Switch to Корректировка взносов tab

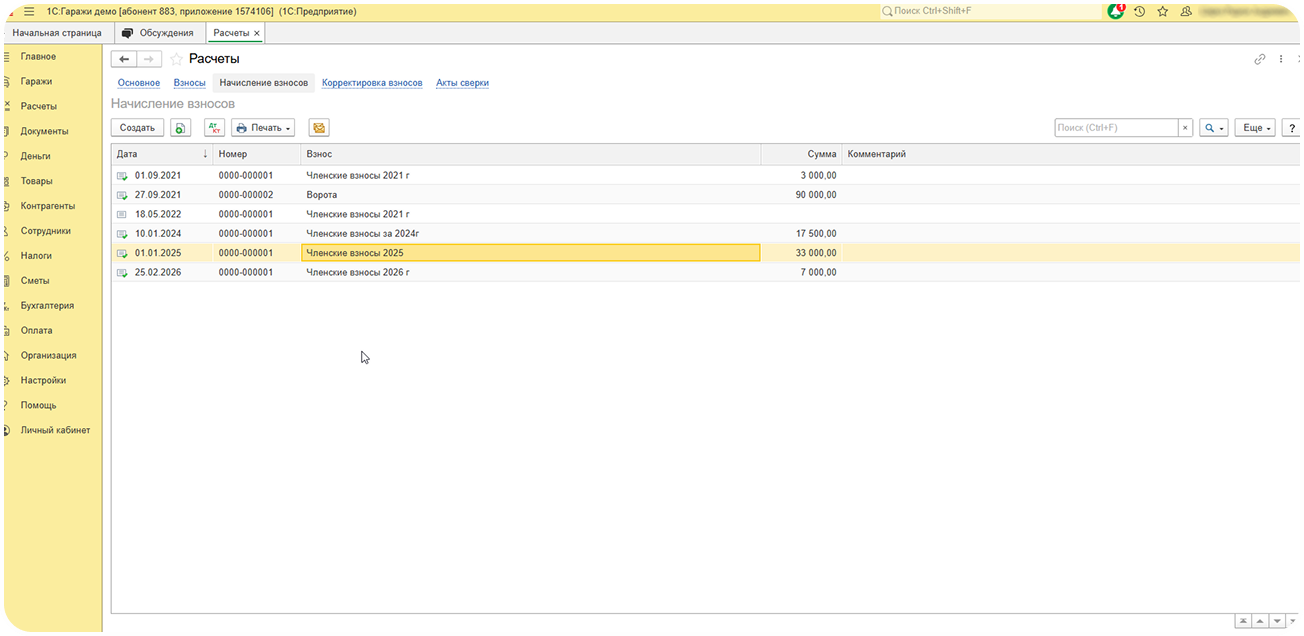click(x=372, y=83)
